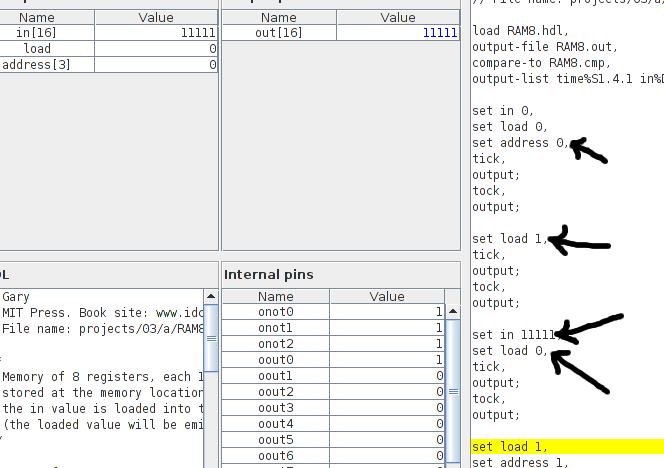
Task: Click the in[16] value cell showing 11111
Action: 156,33
